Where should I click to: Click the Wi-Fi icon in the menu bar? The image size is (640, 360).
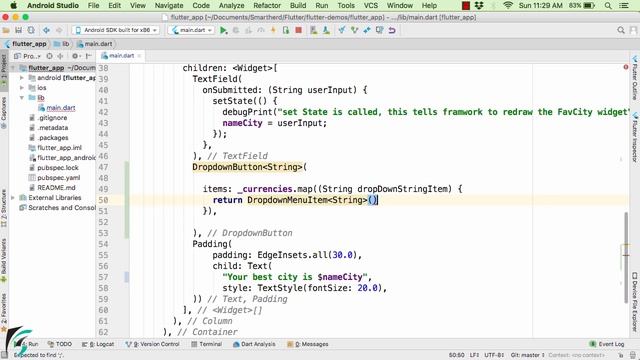pyautogui.click(x=508, y=6)
